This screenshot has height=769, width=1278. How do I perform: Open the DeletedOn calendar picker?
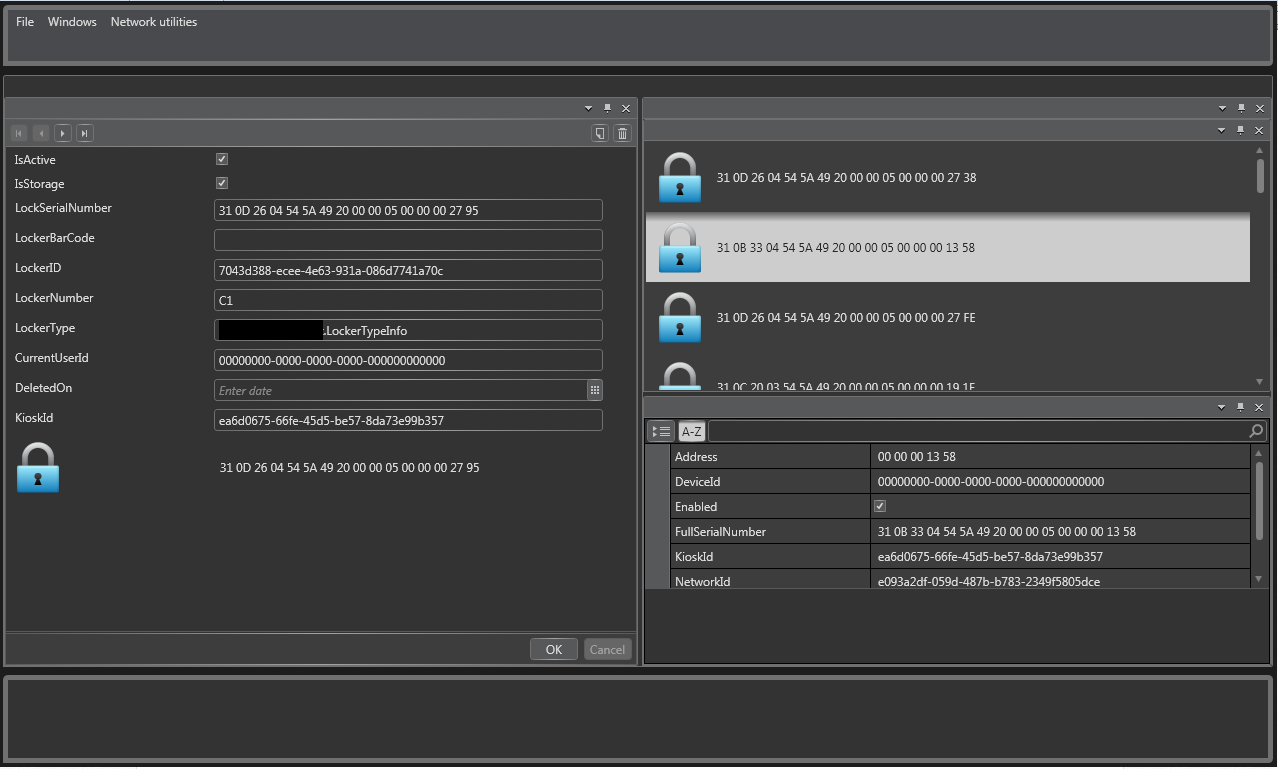[x=595, y=390]
